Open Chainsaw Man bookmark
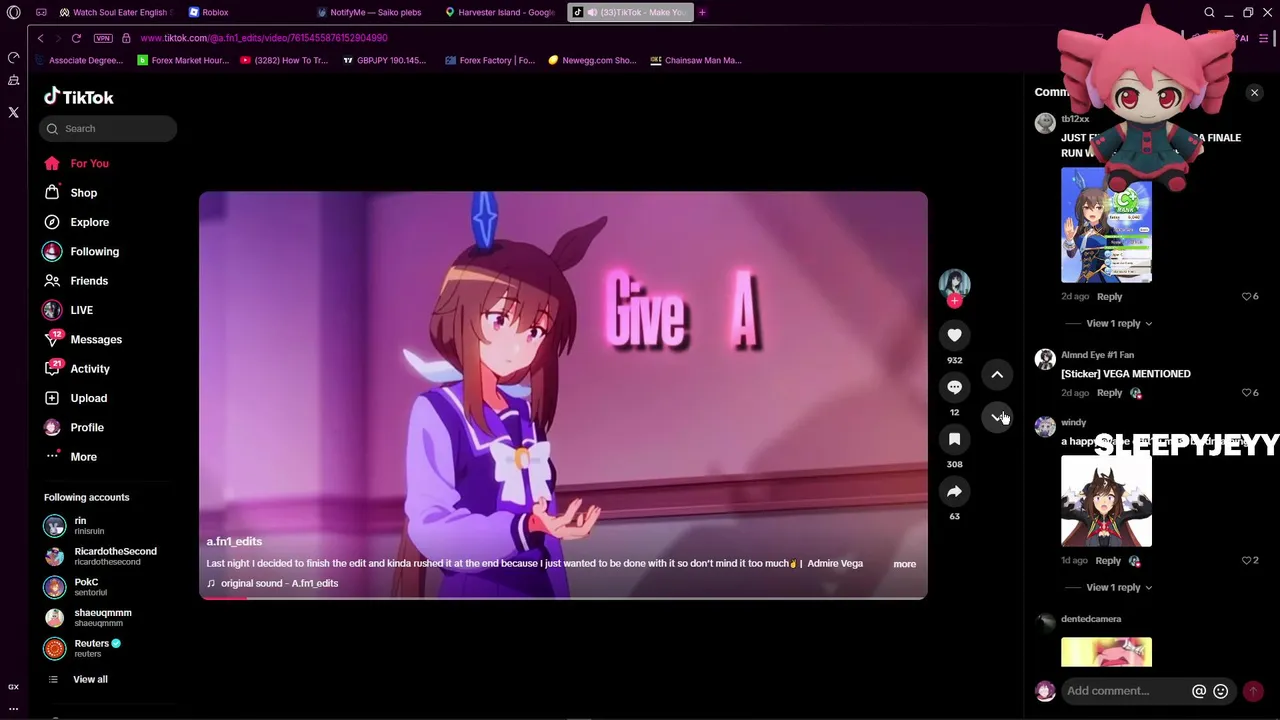Screen dimensions: 1280x720 click(x=696, y=60)
